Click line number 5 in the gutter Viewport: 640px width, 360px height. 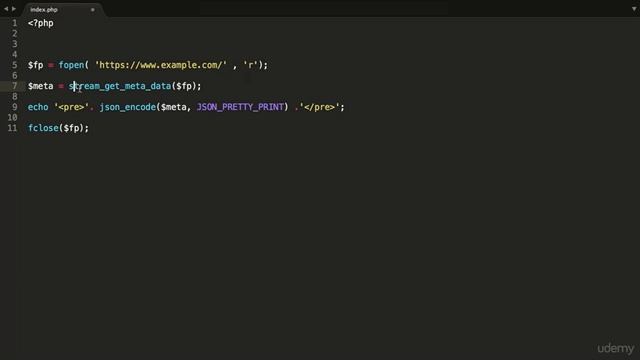click(15, 65)
